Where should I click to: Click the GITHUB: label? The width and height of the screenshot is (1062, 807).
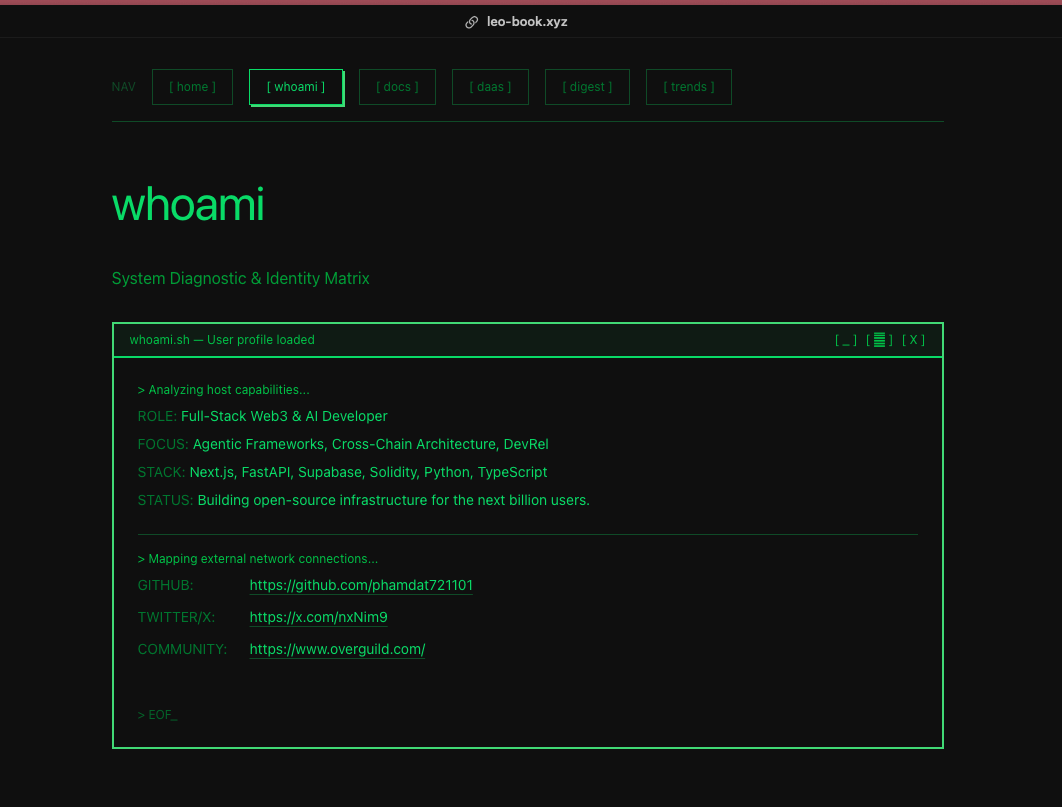click(165, 586)
